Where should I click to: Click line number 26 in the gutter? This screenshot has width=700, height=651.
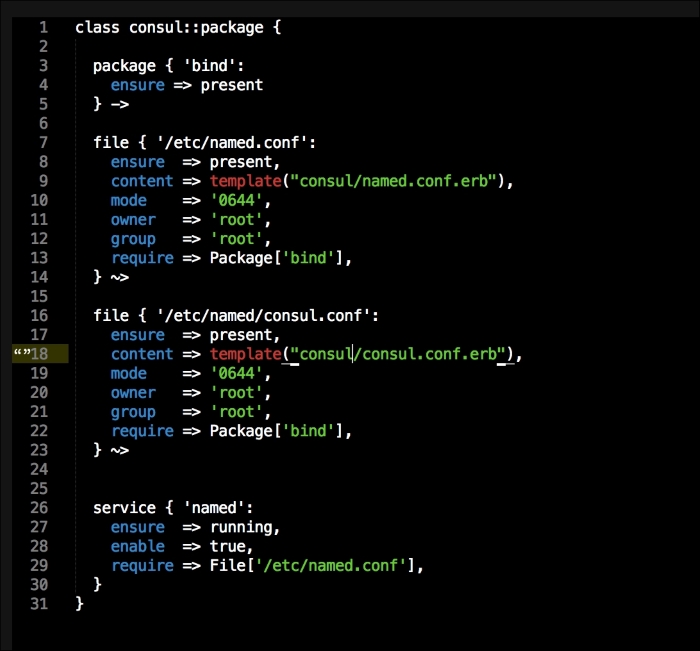39,508
